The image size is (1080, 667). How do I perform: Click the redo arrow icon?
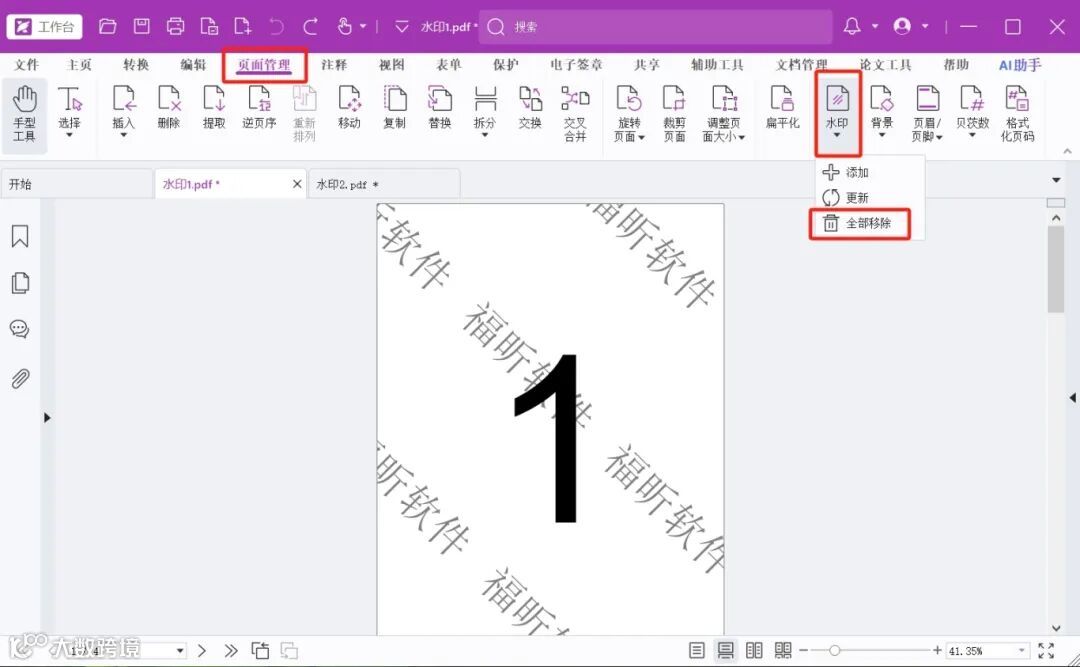coord(311,27)
